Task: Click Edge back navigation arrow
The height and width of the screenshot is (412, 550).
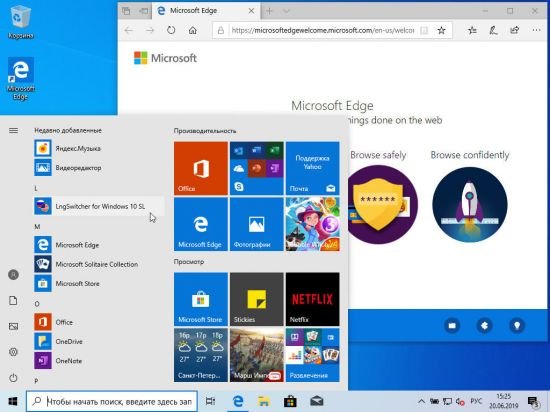Action: (129, 31)
